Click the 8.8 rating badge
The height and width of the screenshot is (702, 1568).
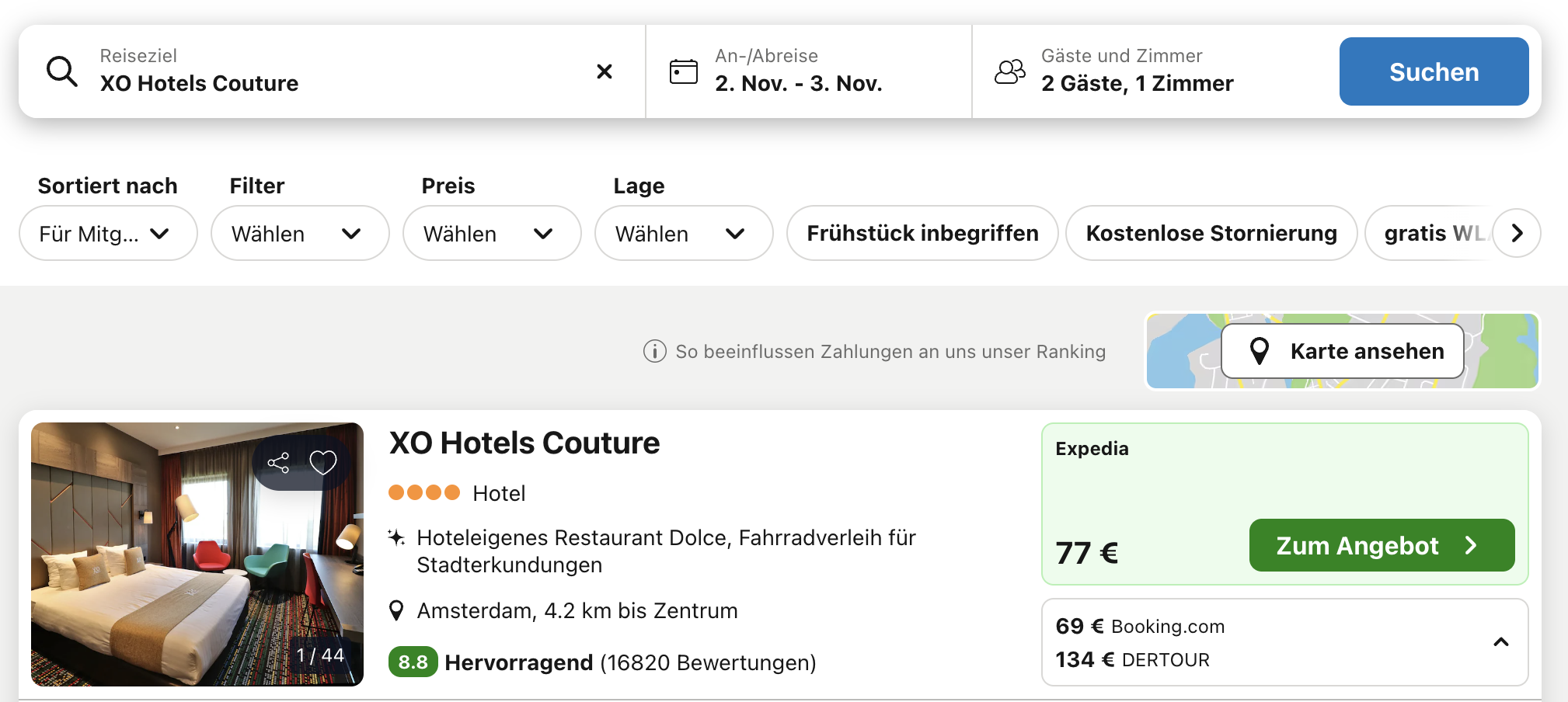(x=413, y=662)
